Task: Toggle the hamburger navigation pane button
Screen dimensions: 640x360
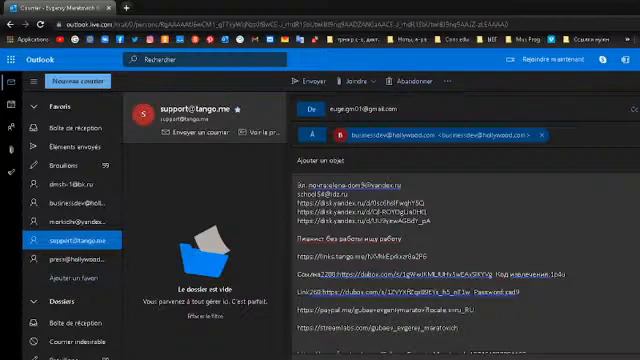Action: [x=33, y=82]
